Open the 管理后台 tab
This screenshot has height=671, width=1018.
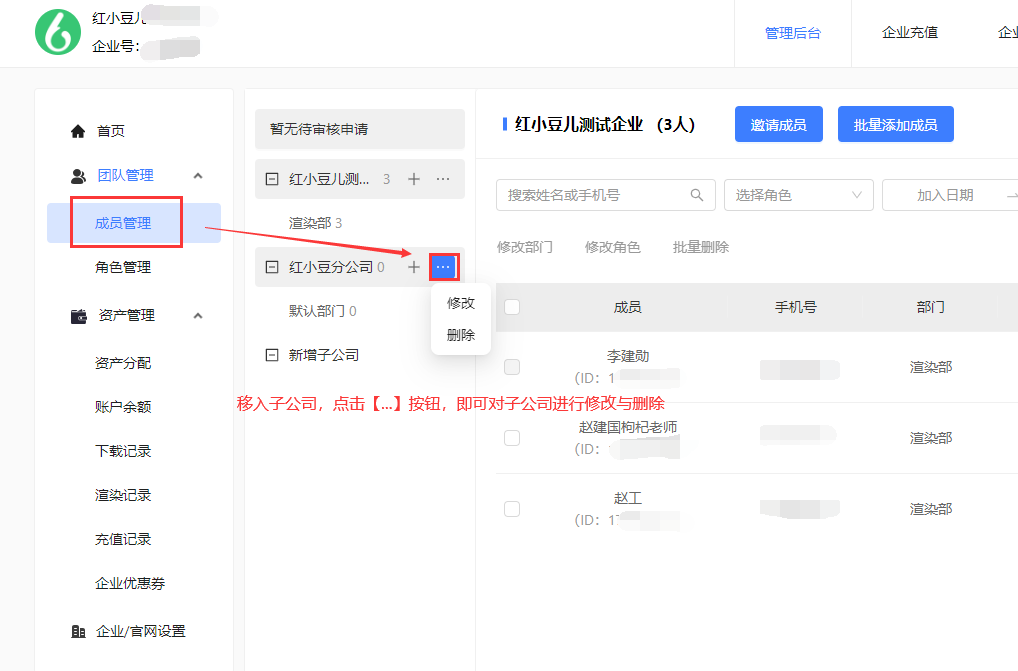coord(793,33)
